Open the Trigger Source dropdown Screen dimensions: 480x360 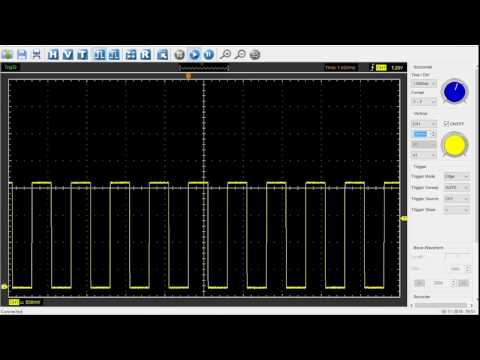point(457,199)
